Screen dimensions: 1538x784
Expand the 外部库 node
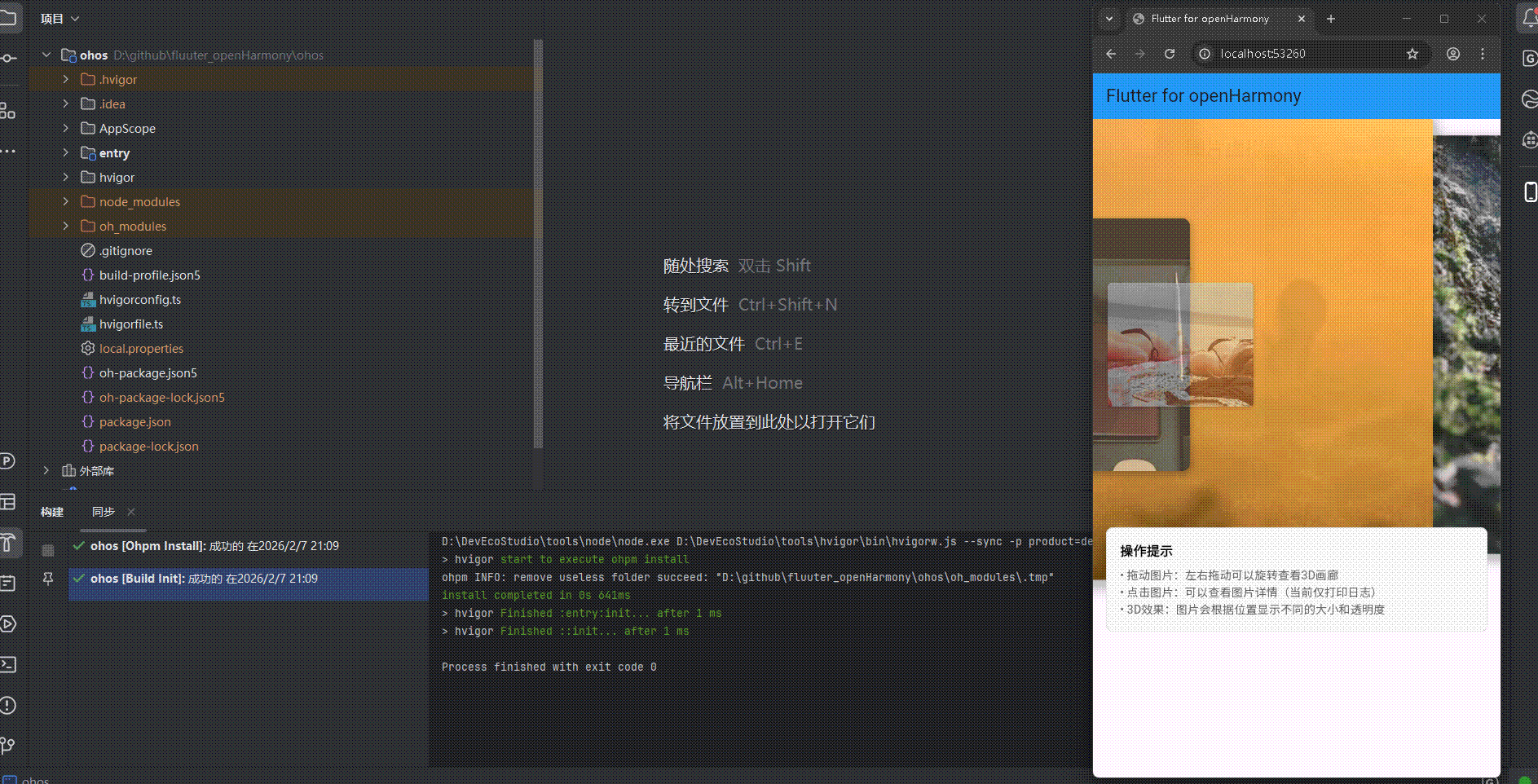[46, 470]
